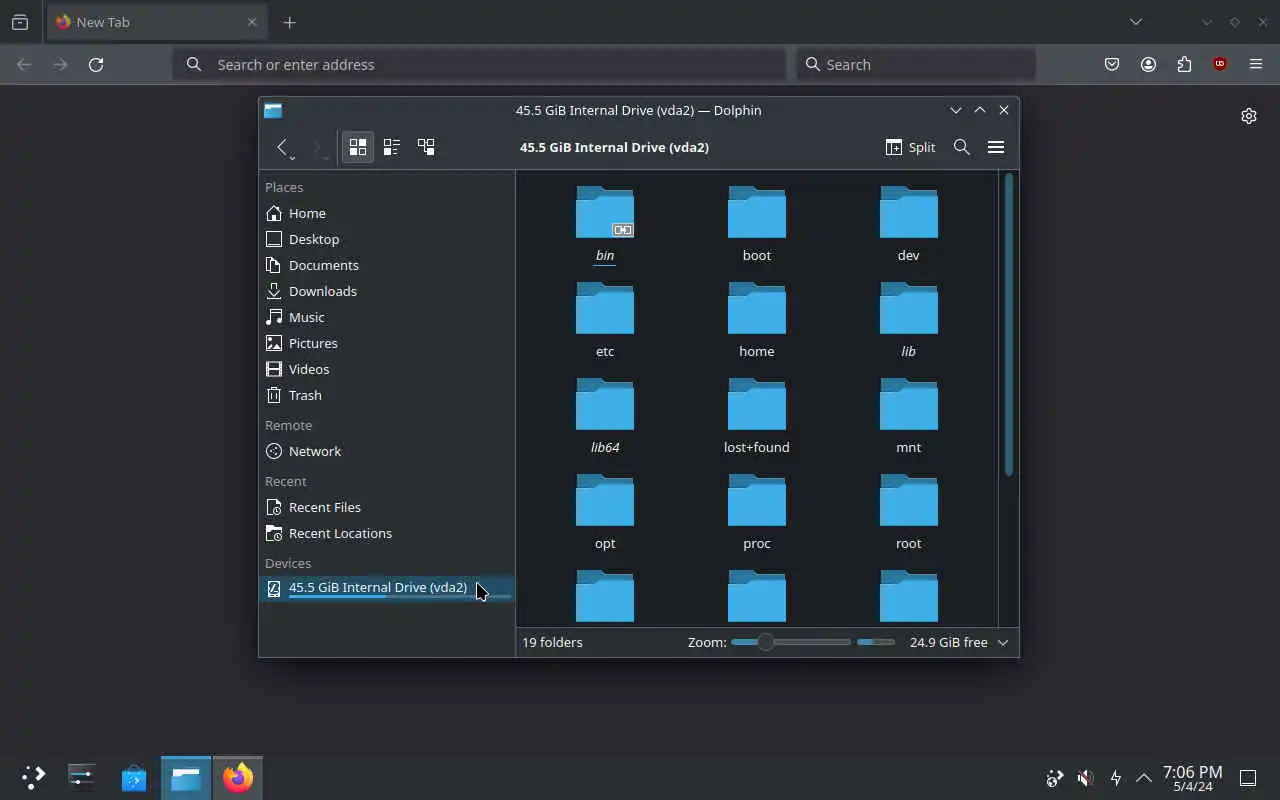Select the opt folder icon
1280x800 pixels.
click(605, 500)
